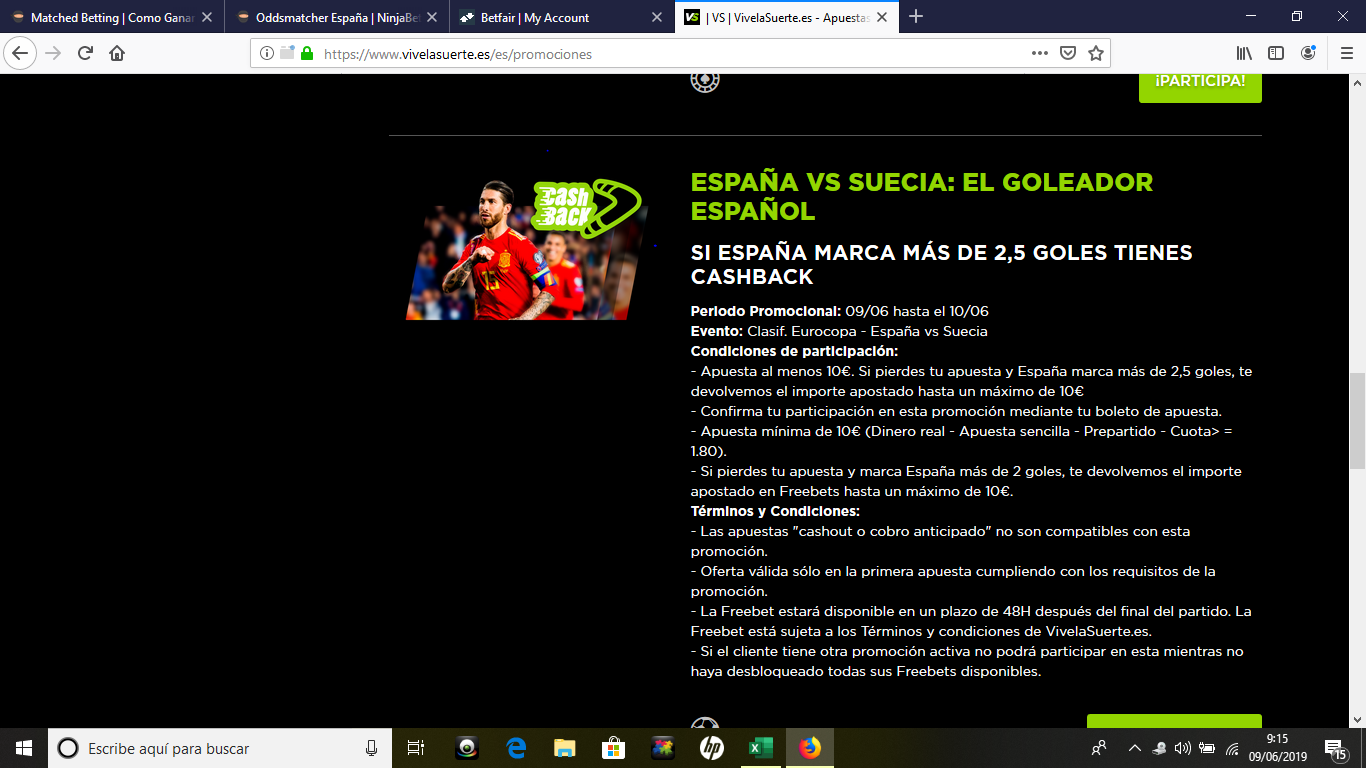
Task: Open the Firefox home page
Action: [117, 53]
